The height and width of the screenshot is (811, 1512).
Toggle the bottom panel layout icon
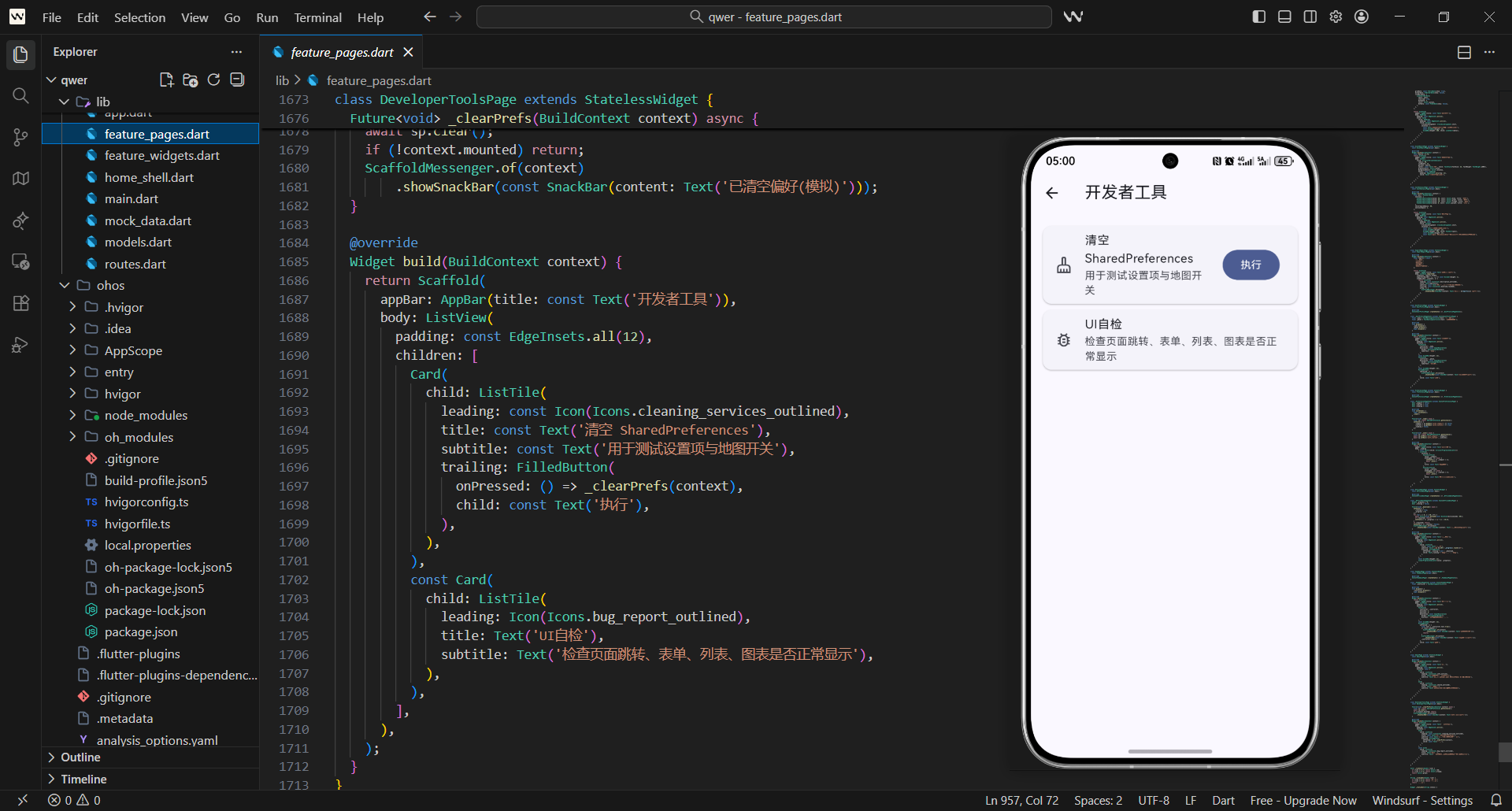[x=1284, y=17]
